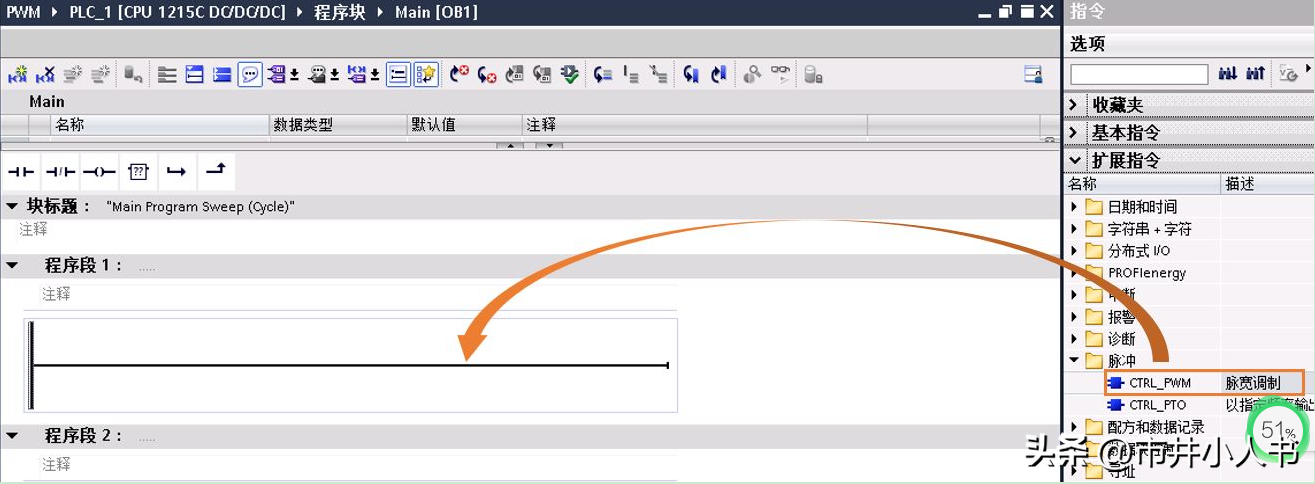
Task: Click the close branch icon
Action: [215, 172]
